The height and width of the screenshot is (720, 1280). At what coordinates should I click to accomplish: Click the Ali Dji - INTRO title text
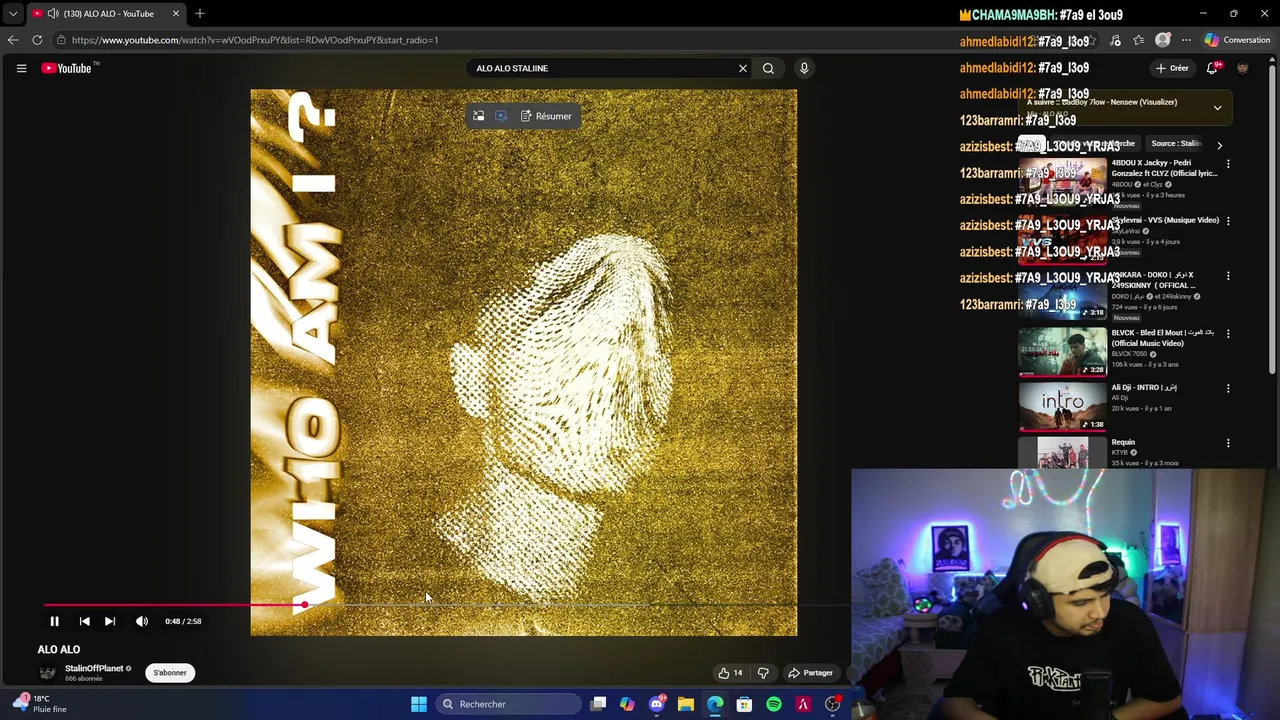(x=1143, y=387)
